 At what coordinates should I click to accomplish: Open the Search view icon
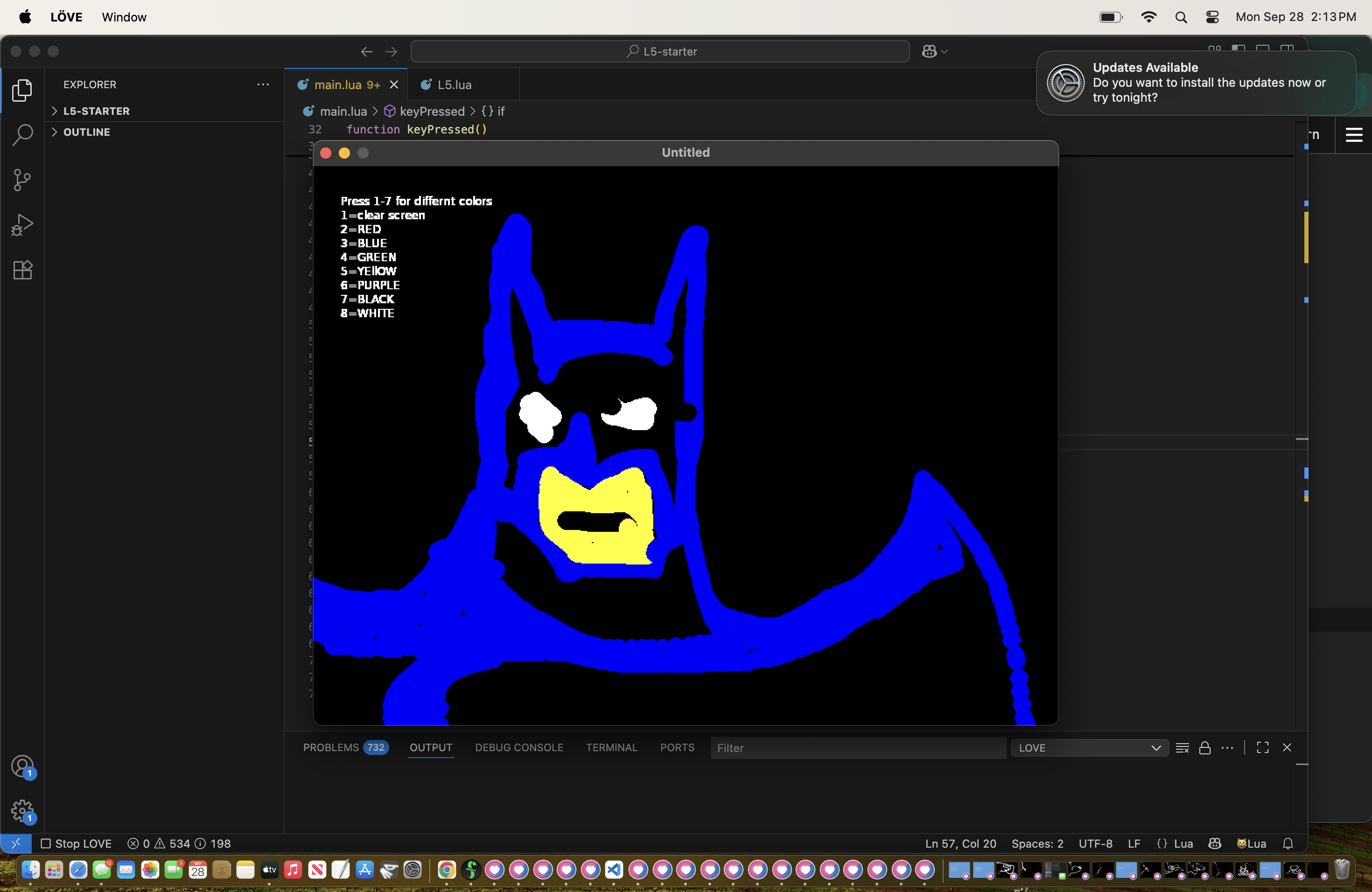point(22,135)
